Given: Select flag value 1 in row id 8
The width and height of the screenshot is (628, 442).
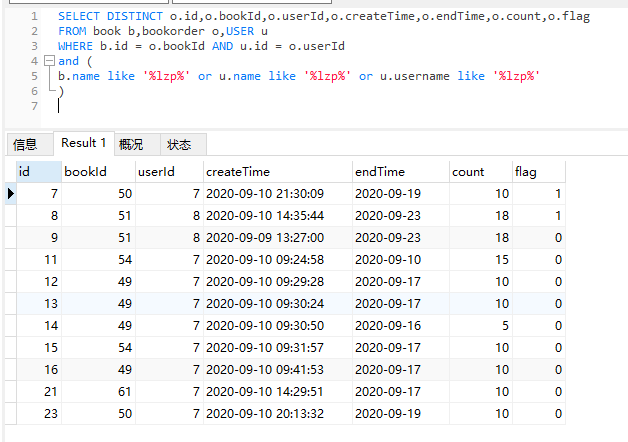Looking at the screenshot, I should coord(539,216).
